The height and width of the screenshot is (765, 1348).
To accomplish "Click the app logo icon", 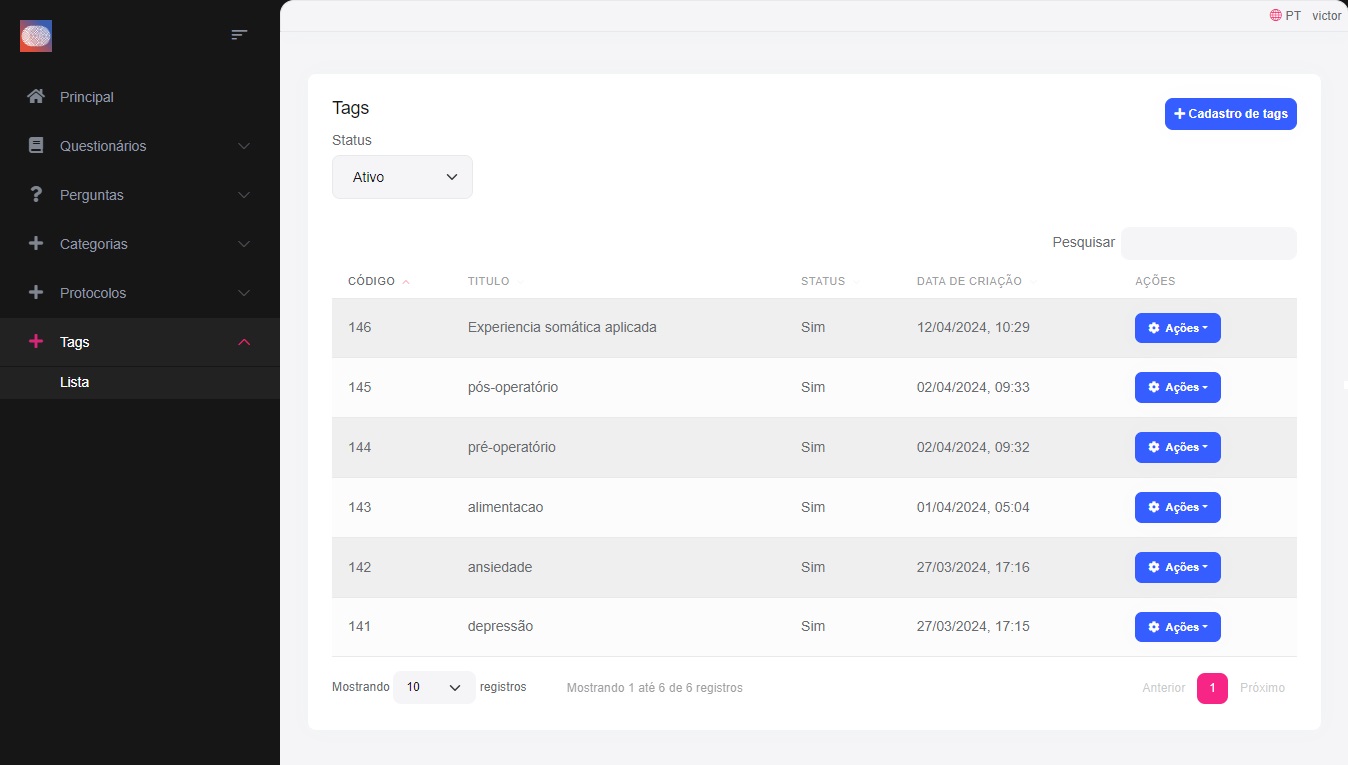I will click(36, 37).
